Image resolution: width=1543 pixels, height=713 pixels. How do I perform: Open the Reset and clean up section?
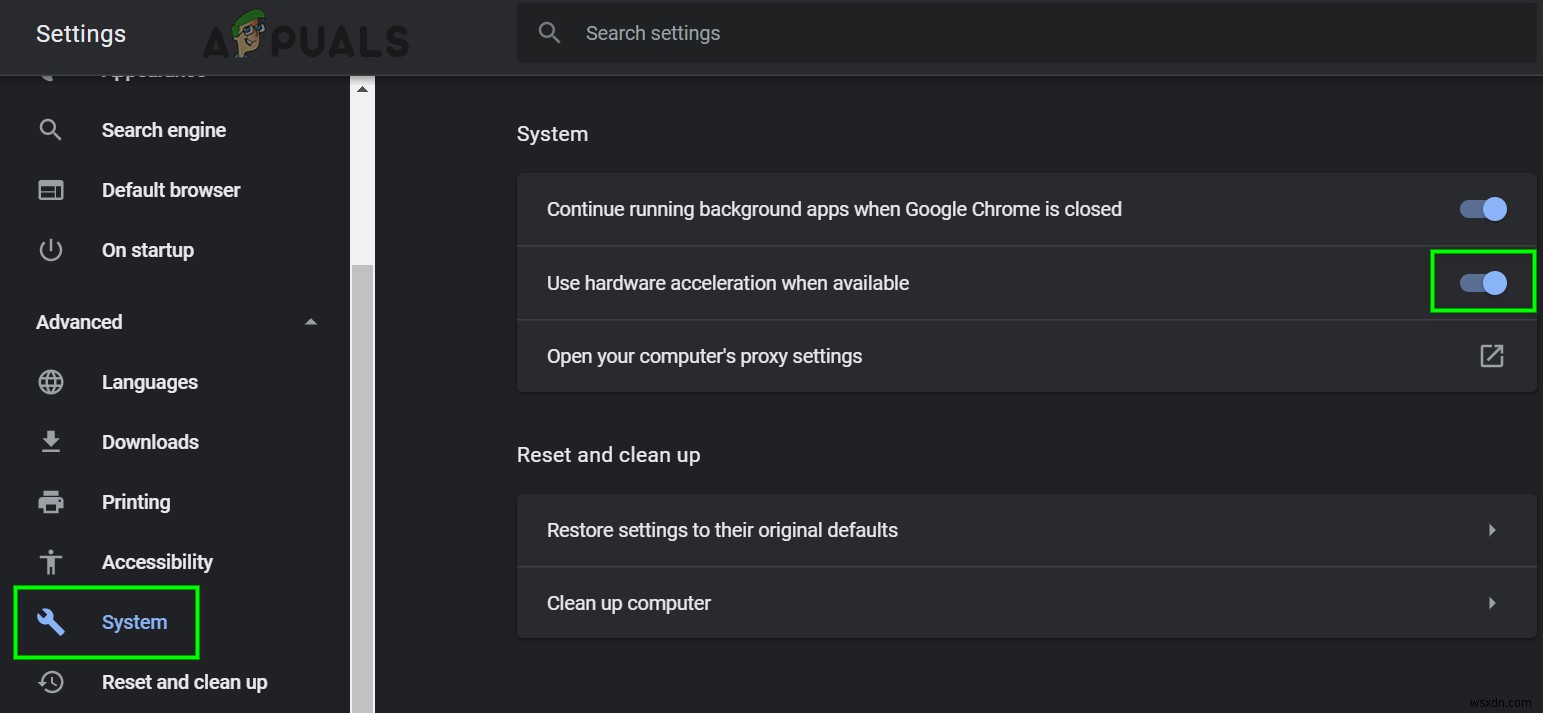click(x=184, y=682)
